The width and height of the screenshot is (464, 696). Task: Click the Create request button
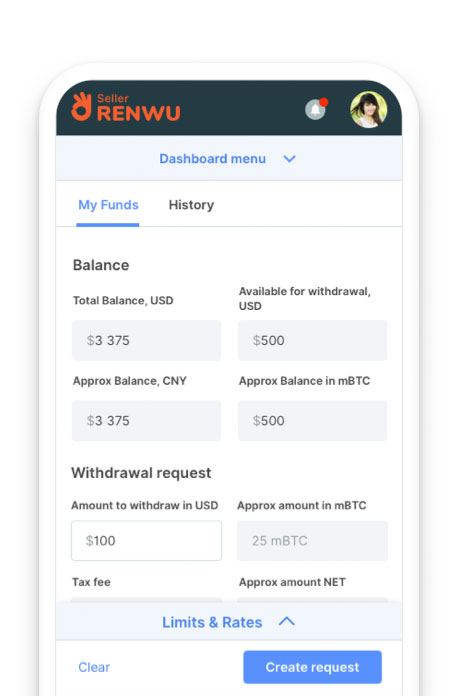click(x=312, y=667)
